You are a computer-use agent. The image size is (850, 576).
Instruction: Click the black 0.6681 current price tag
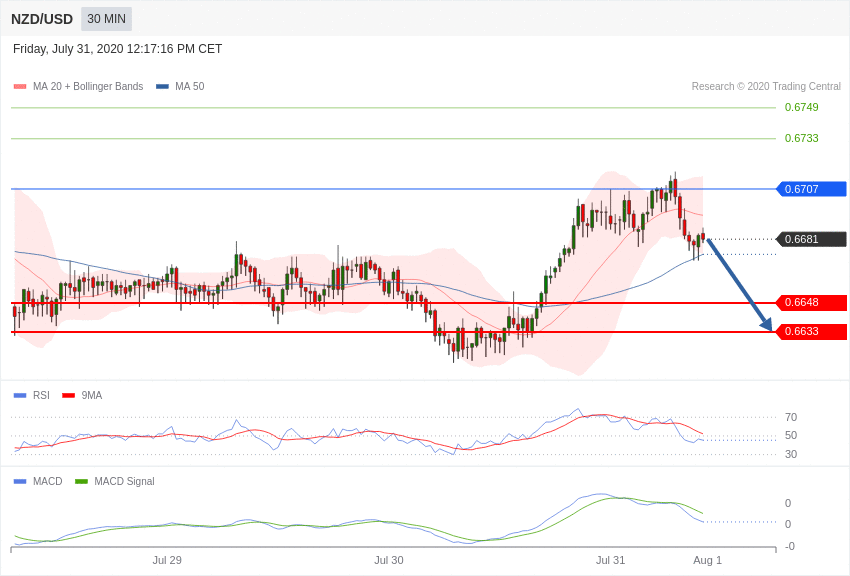(812, 239)
